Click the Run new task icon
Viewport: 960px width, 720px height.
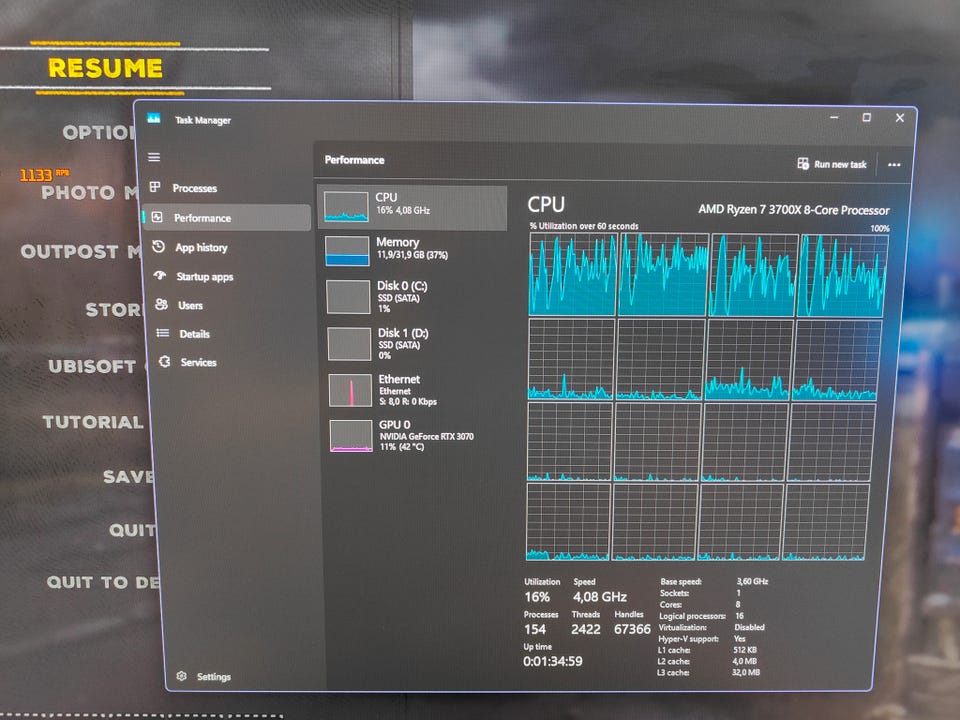tap(803, 163)
